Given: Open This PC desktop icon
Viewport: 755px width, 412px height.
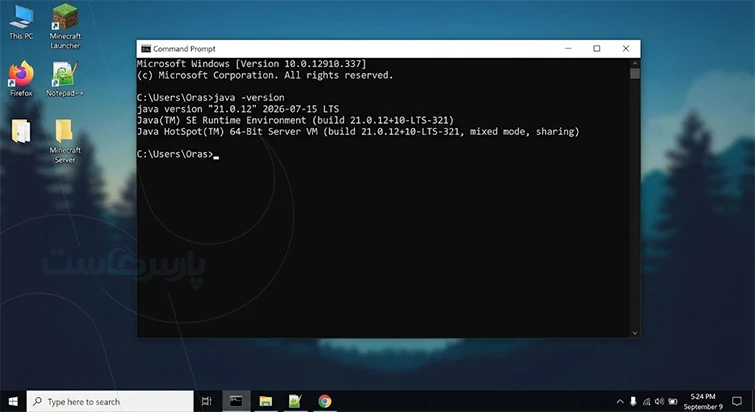Looking at the screenshot, I should [21, 22].
